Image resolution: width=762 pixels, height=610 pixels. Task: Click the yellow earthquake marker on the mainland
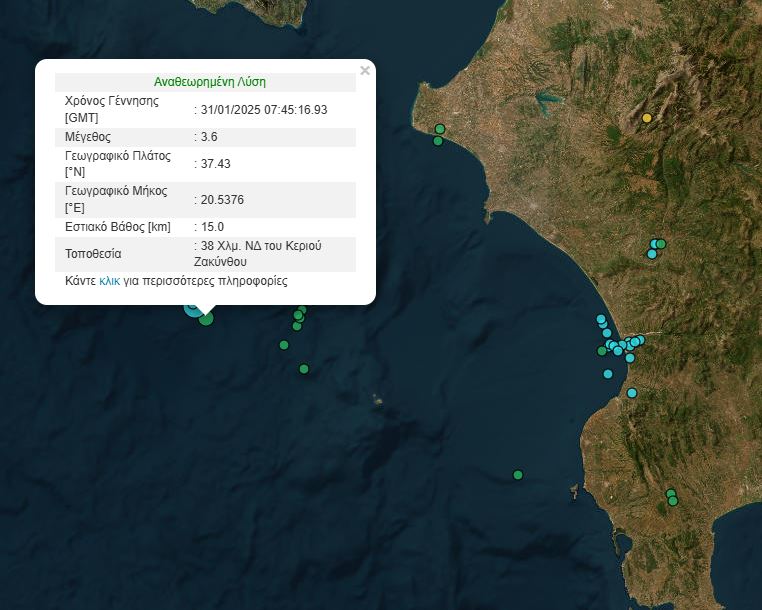pos(647,118)
